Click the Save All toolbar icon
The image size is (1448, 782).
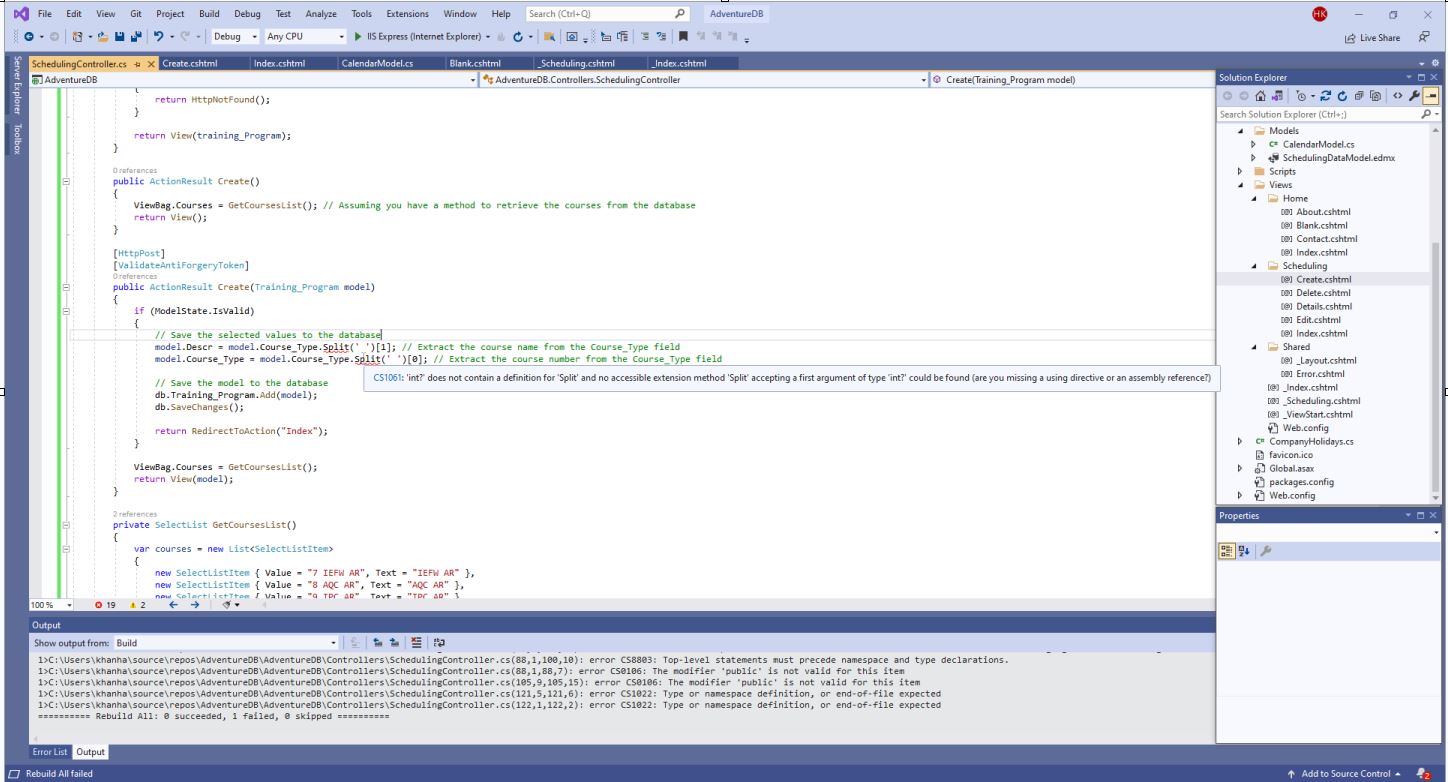136,36
